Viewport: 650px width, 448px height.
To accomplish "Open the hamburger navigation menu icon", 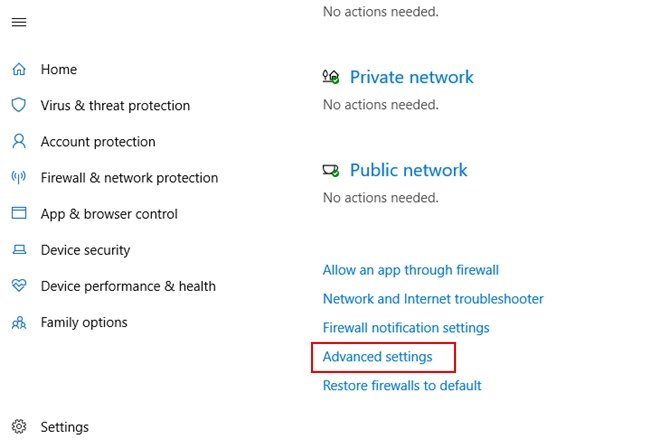I will pos(19,22).
